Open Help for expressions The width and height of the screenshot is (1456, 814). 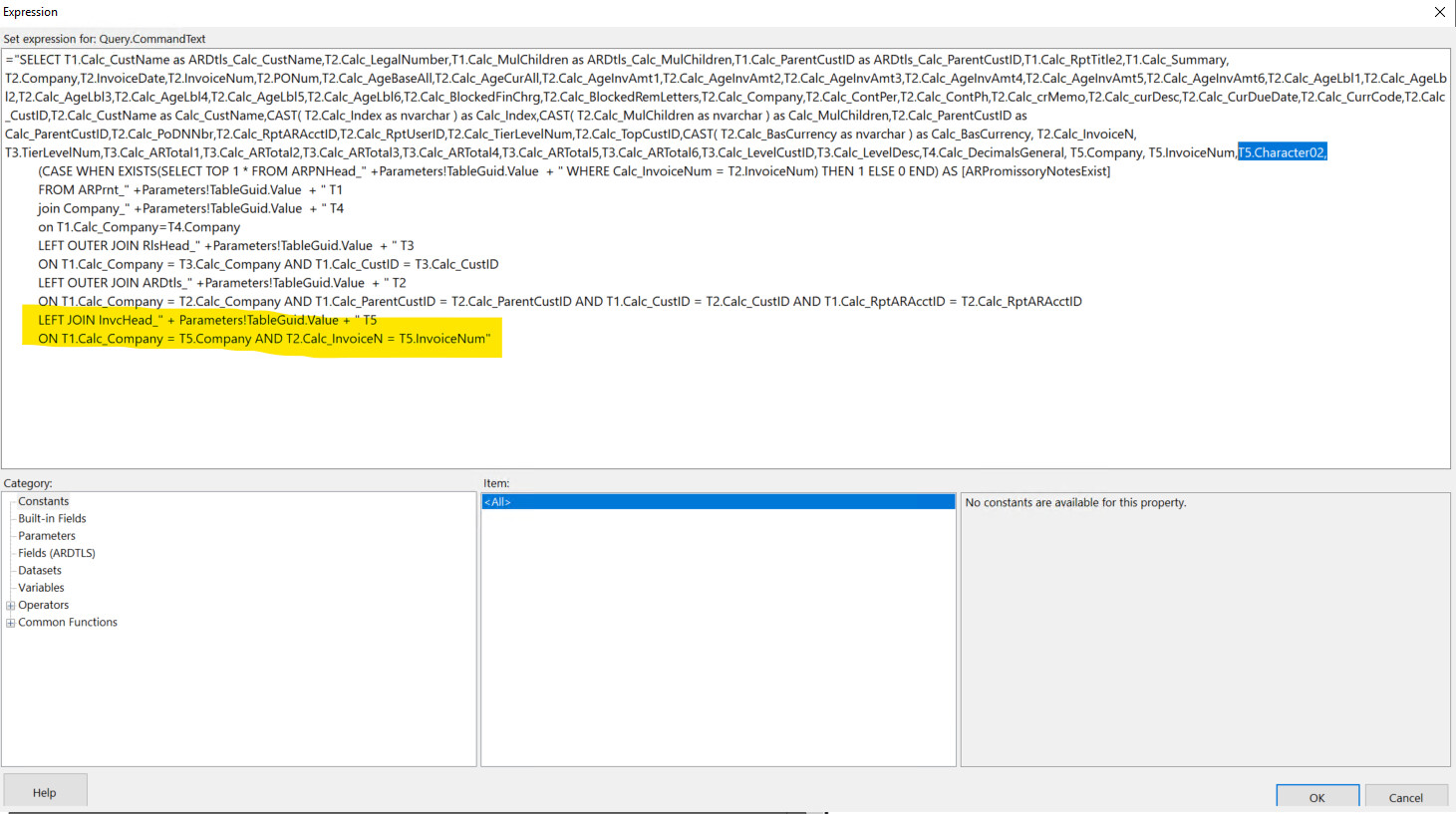tap(45, 792)
